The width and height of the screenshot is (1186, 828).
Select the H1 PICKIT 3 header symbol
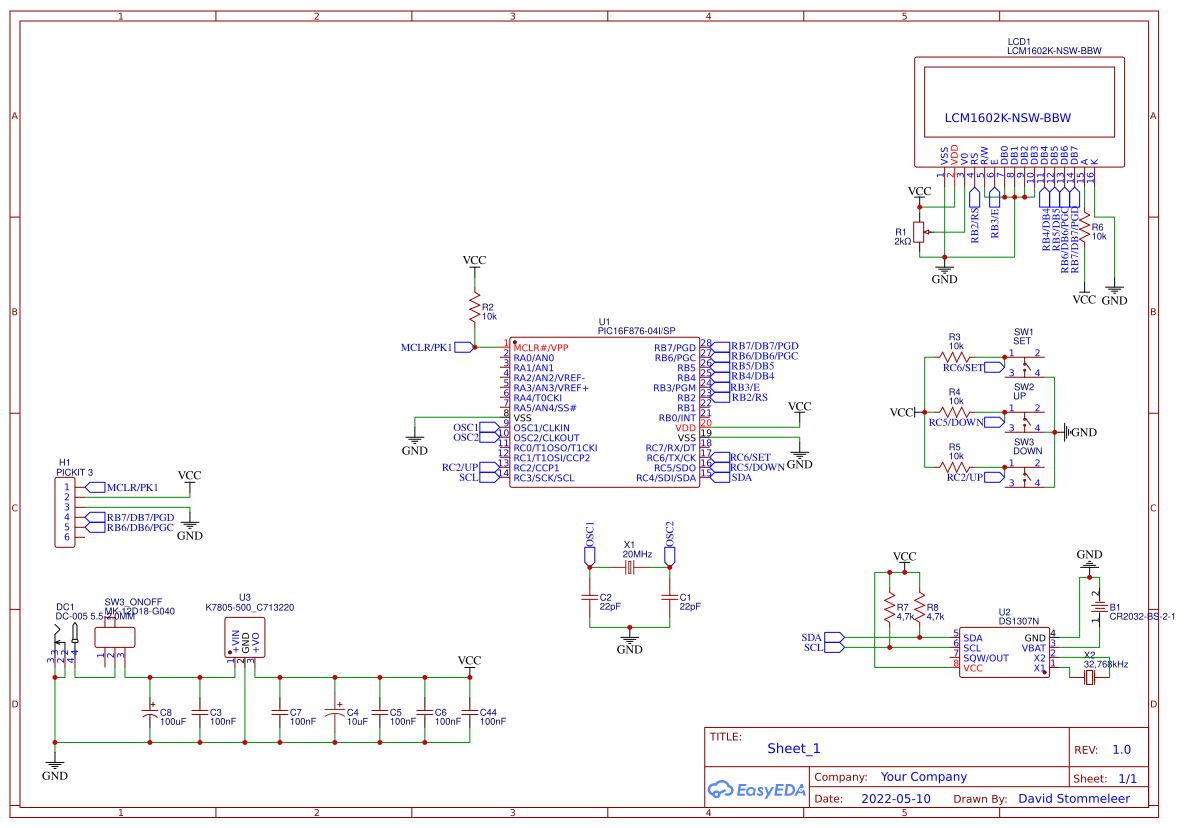[65, 513]
